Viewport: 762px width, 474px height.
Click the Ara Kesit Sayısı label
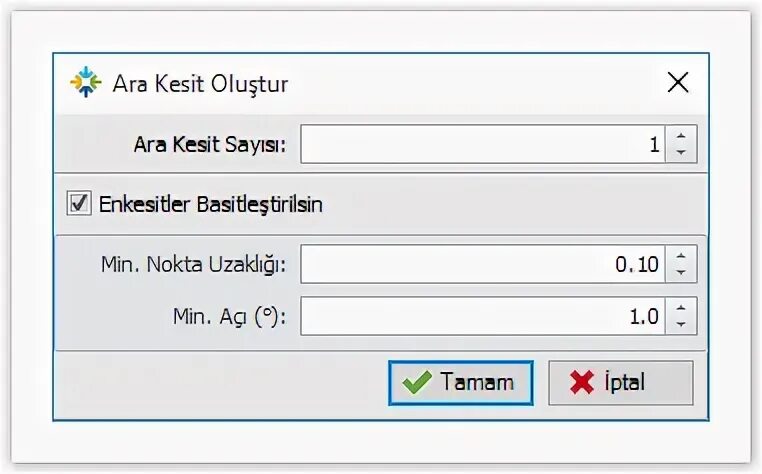coord(210,145)
